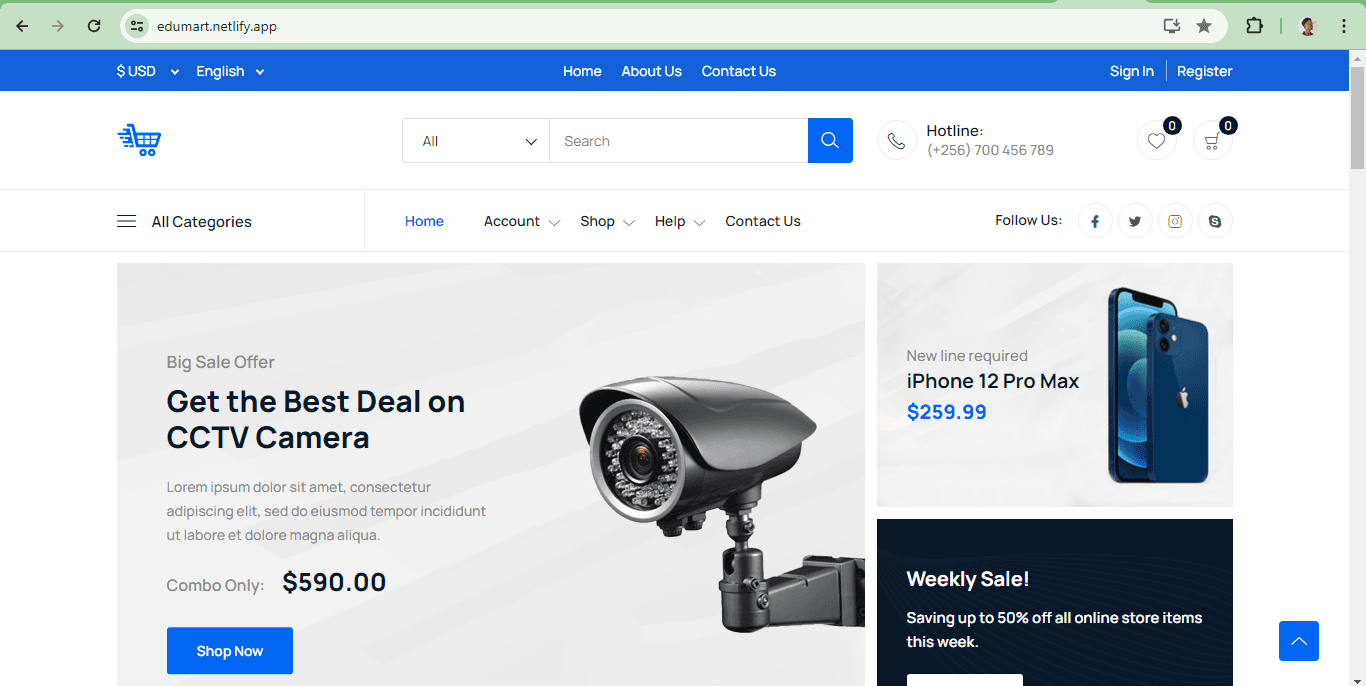This screenshot has height=686, width=1366.
Task: Expand the Shop navigation menu
Action: [x=607, y=222]
